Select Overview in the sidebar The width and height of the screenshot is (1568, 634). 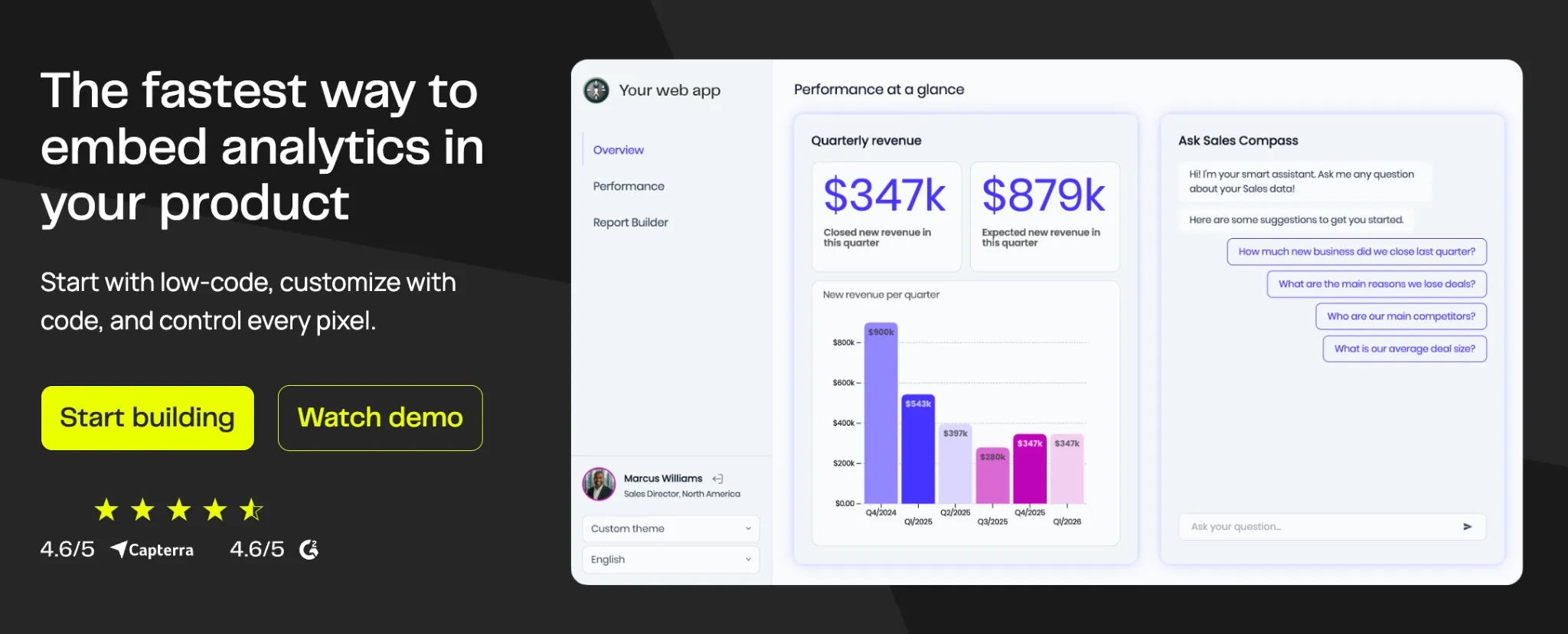click(618, 150)
